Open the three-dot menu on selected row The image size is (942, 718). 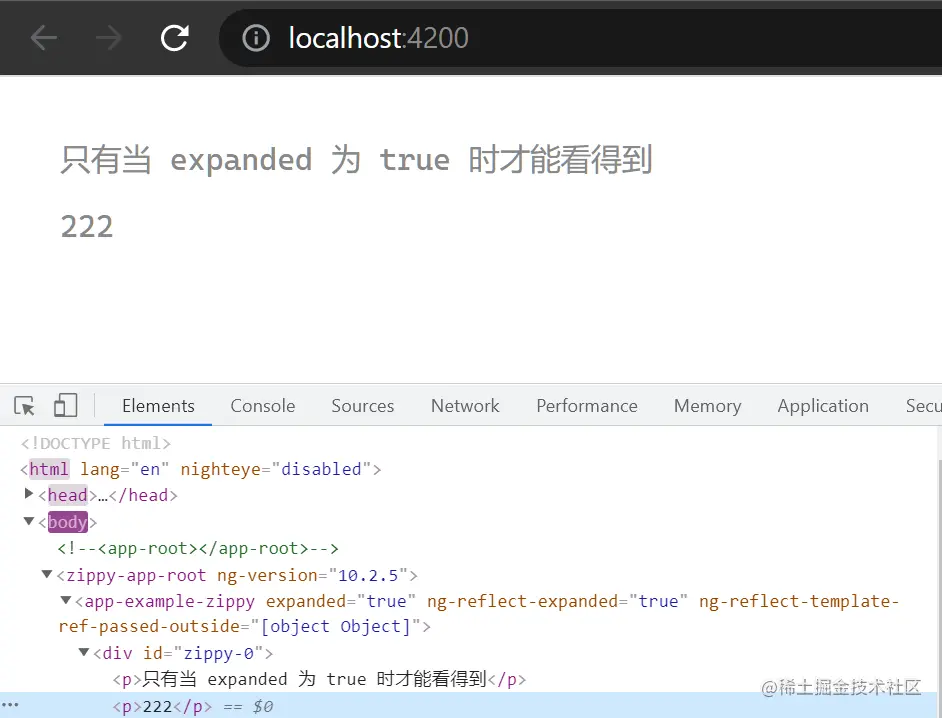tap(10, 705)
